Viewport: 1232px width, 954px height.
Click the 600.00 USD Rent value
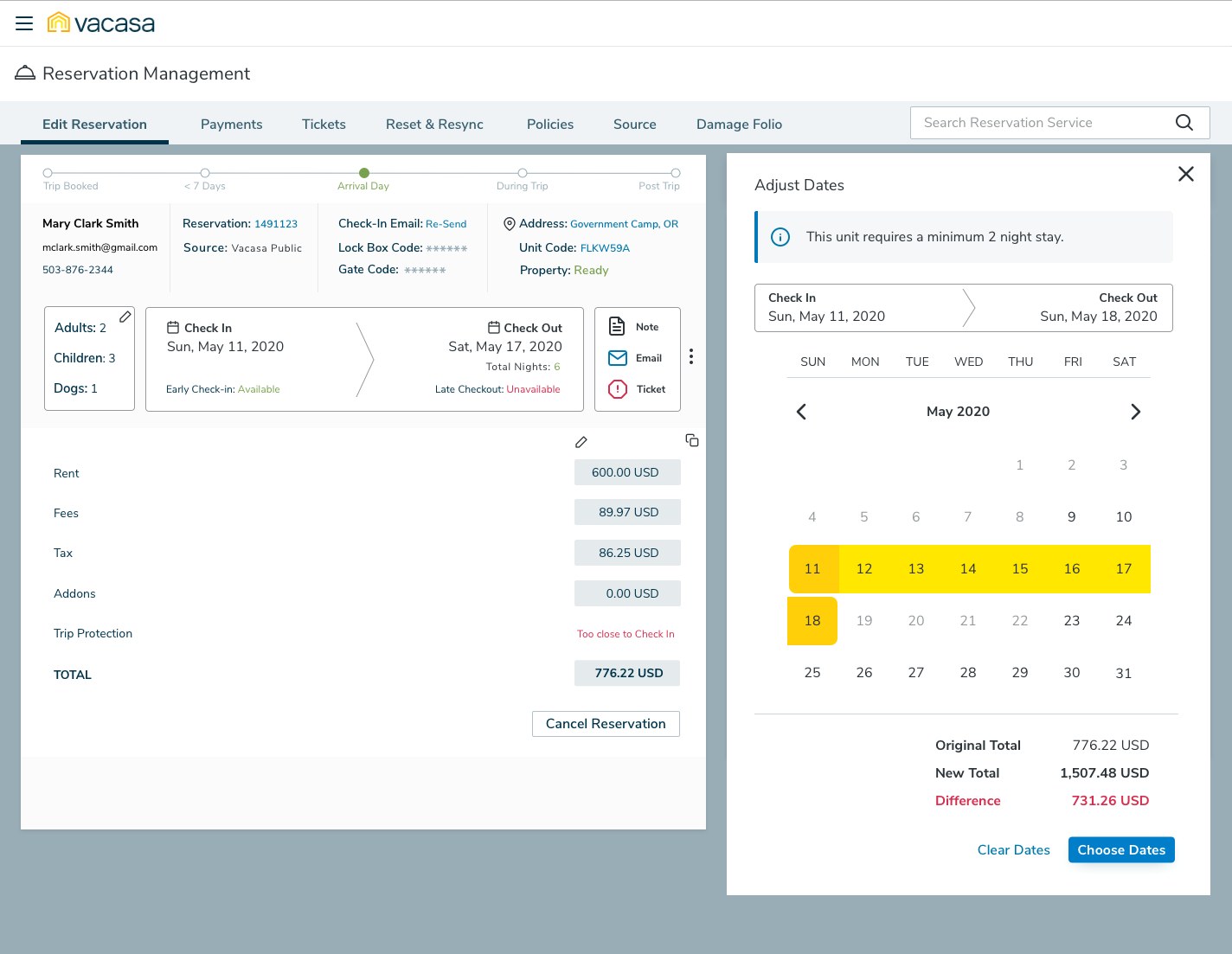pos(627,472)
